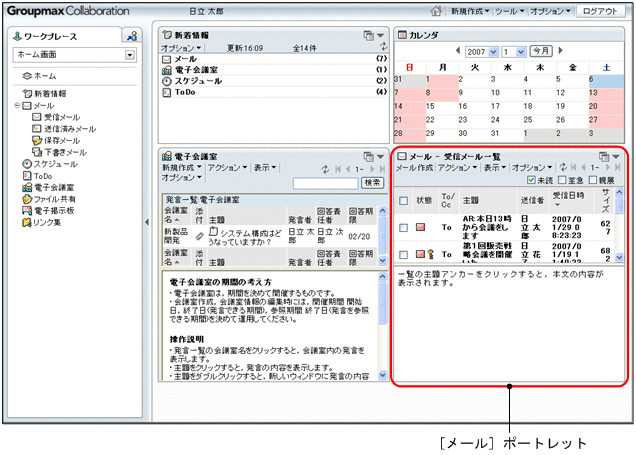Open アクション menu in 電子会議室 portlet
The height and width of the screenshot is (455, 636).
tap(227, 167)
